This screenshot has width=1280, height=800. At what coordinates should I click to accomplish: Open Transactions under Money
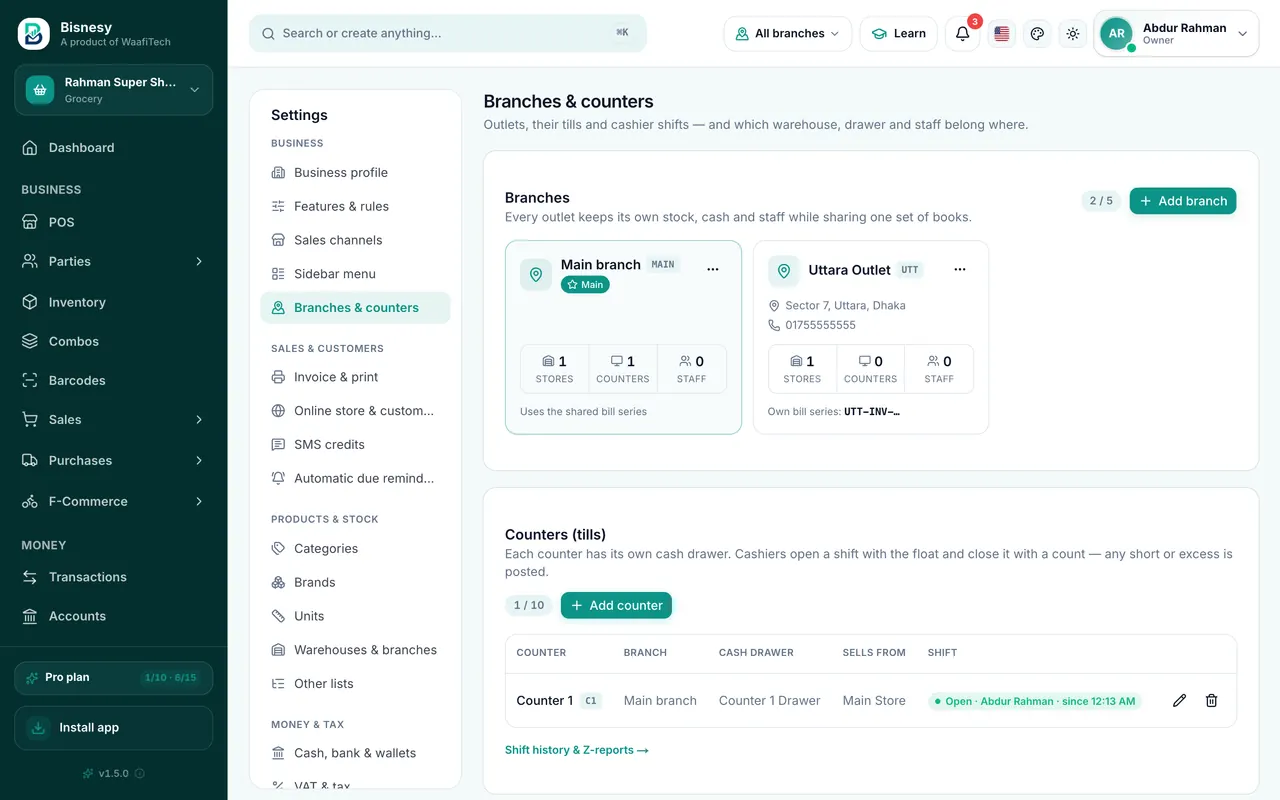[x=114, y=577]
